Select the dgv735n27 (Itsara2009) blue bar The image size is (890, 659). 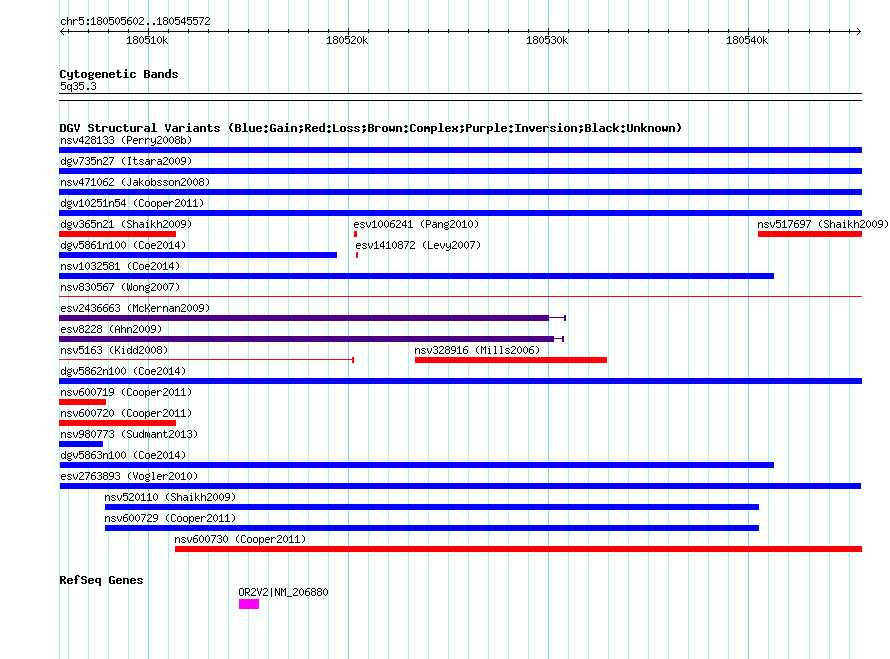coord(460,171)
